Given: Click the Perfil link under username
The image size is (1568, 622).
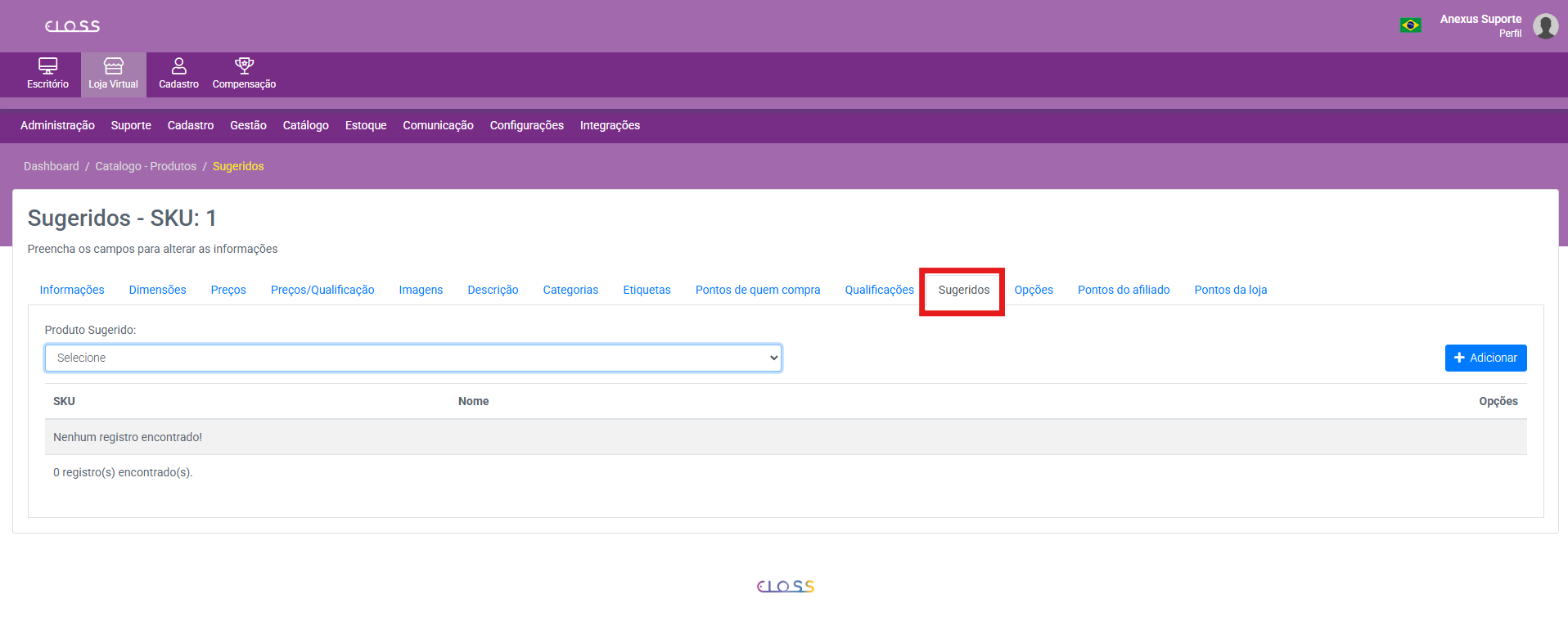Looking at the screenshot, I should tap(1510, 34).
